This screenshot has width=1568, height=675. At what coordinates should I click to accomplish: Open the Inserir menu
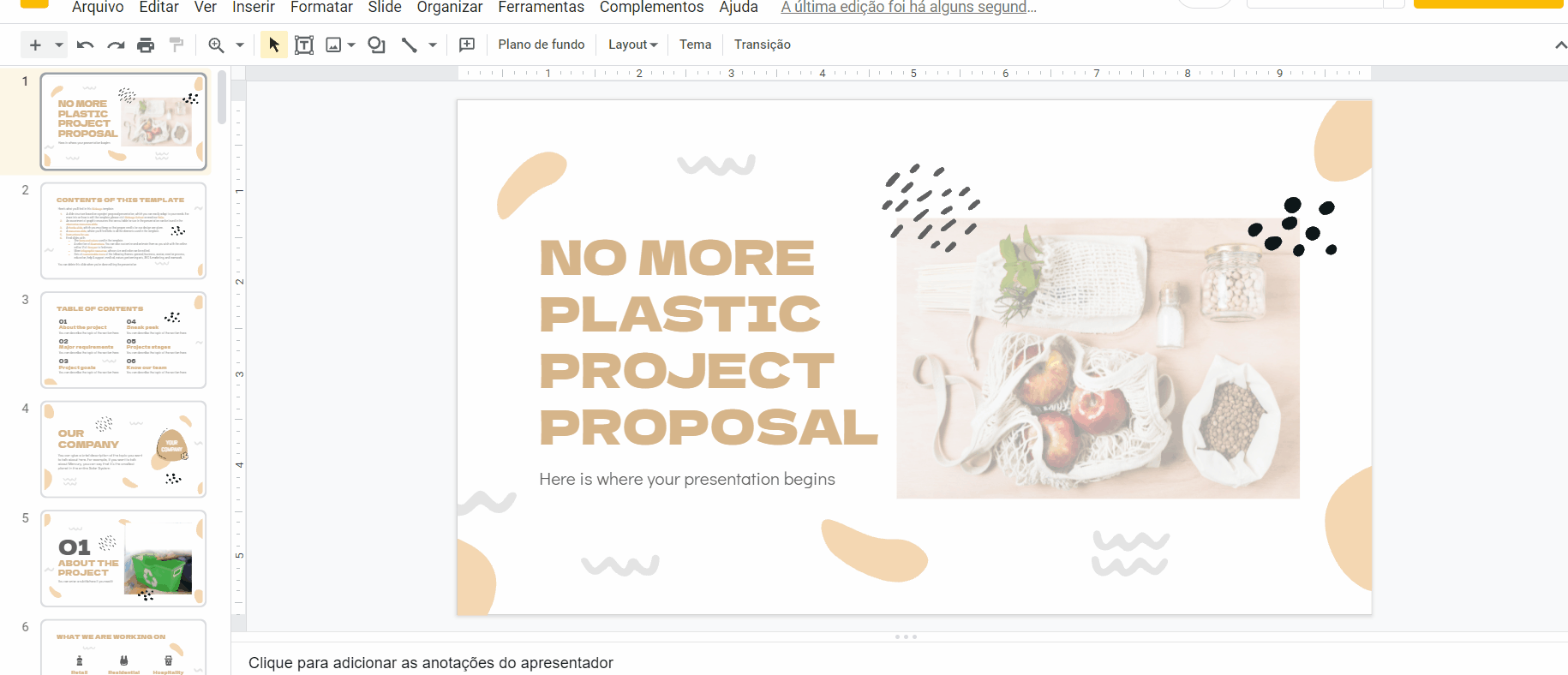pyautogui.click(x=254, y=7)
